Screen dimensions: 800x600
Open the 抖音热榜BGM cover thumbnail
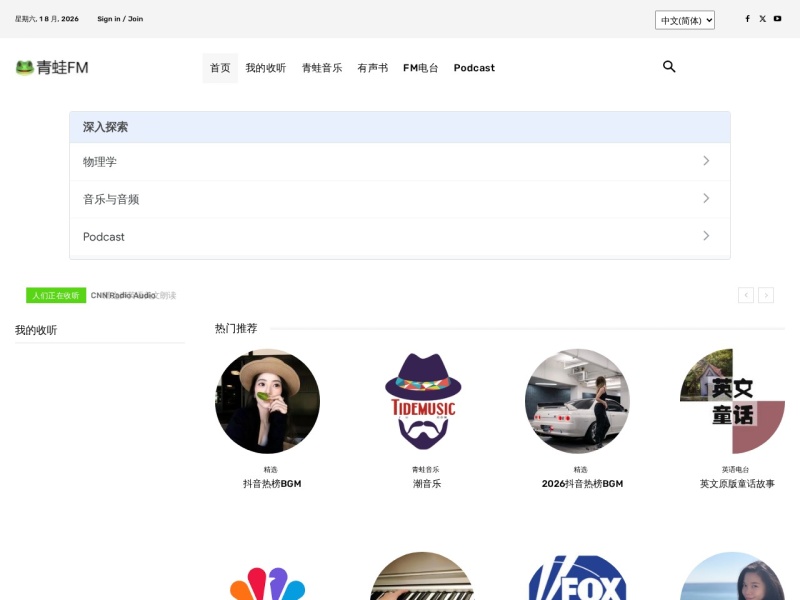point(267,401)
